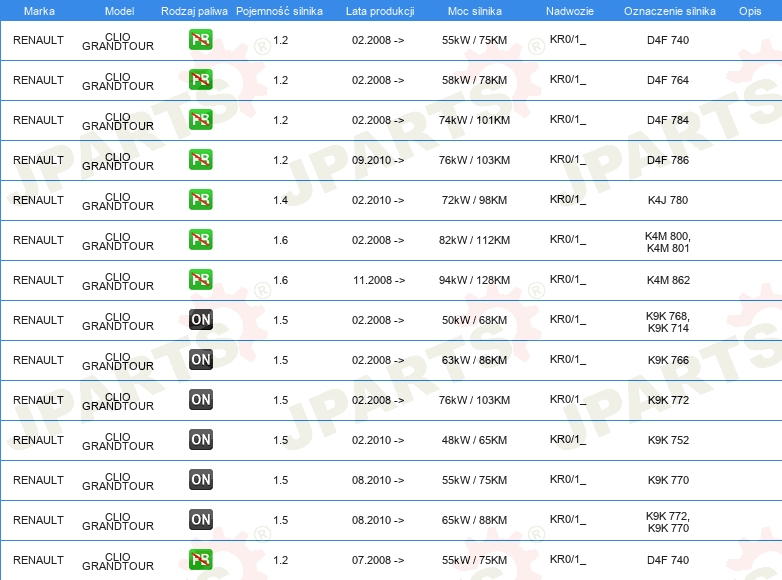Select the D4F 784 engine code cell

point(668,120)
